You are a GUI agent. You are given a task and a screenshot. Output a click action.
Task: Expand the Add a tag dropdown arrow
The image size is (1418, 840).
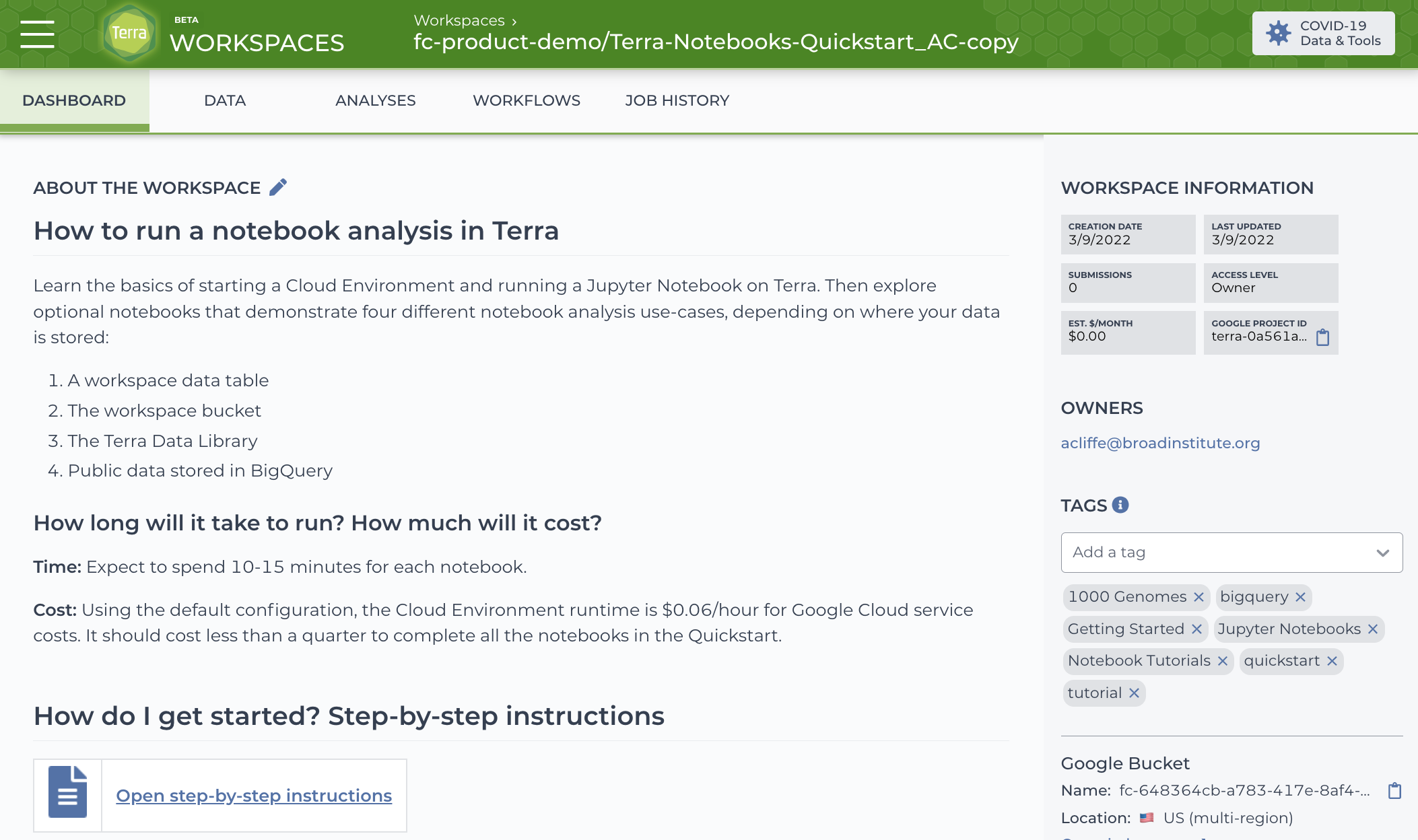pyautogui.click(x=1382, y=553)
